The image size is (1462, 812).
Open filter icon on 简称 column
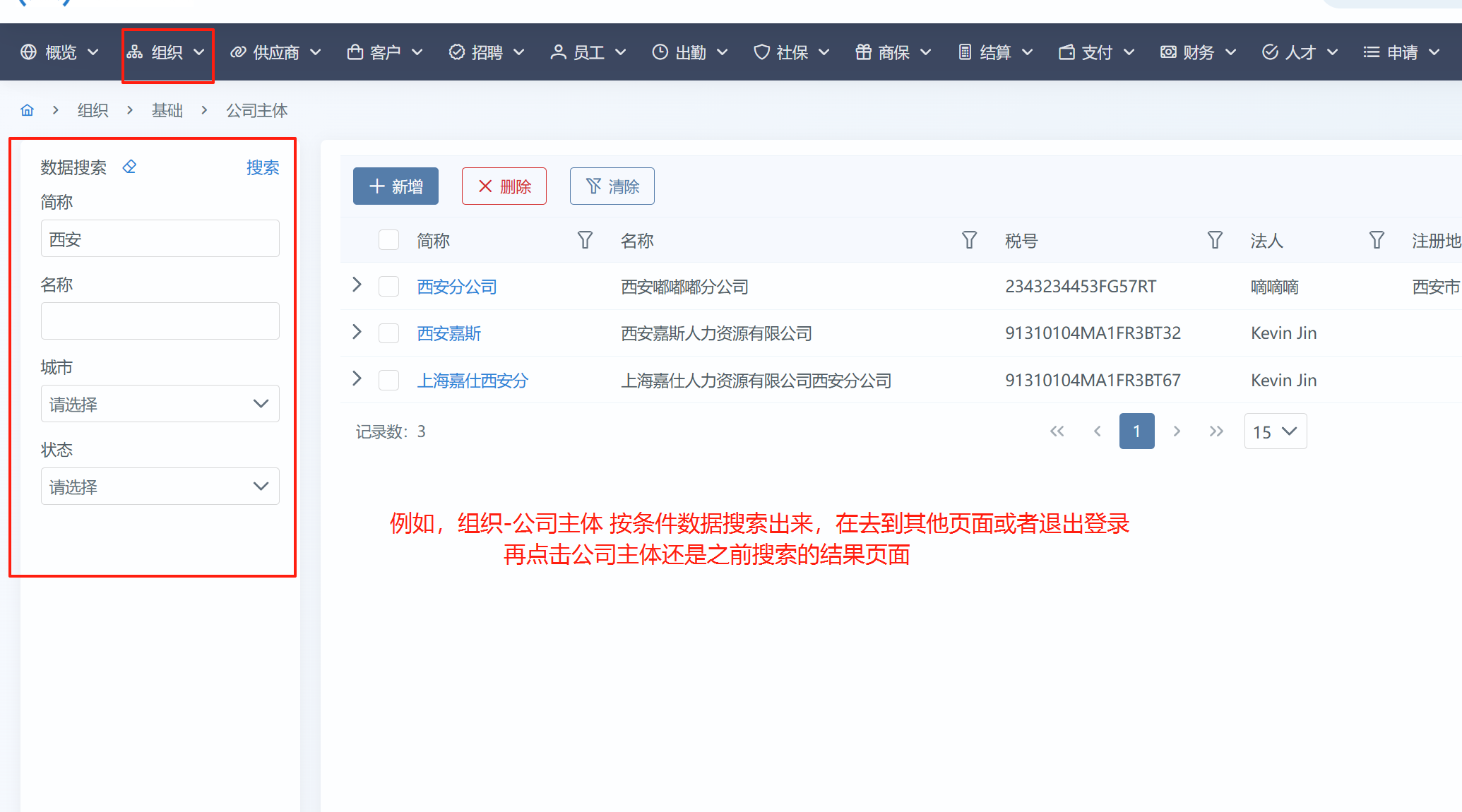coord(585,241)
